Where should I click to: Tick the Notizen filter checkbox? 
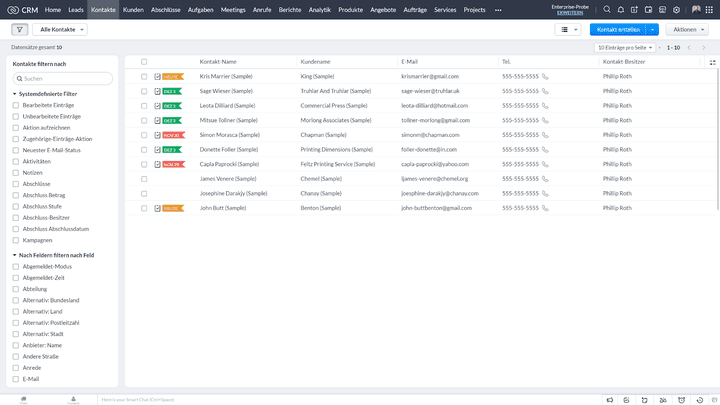(16, 172)
